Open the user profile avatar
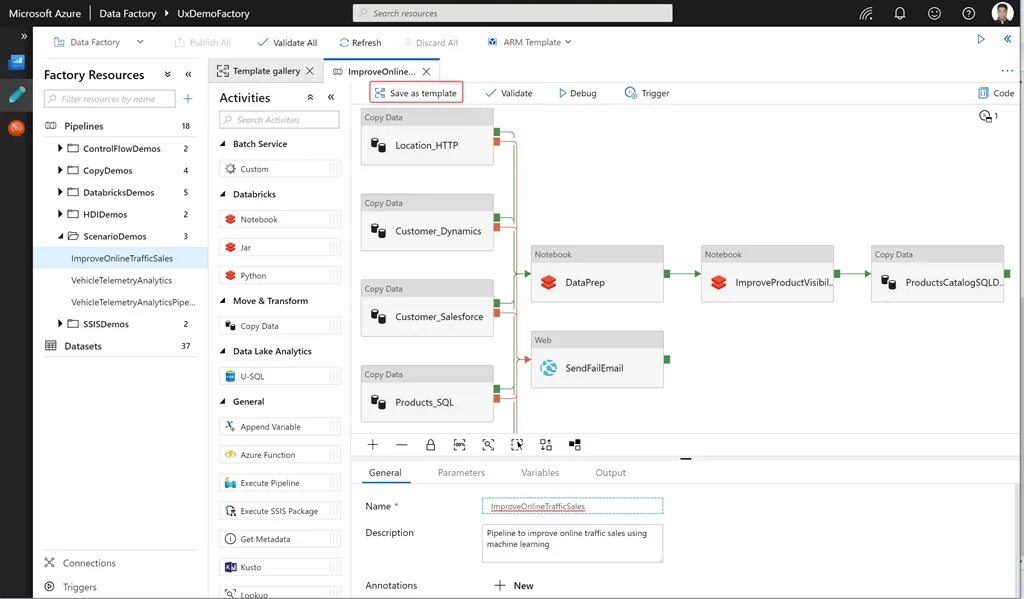This screenshot has height=599, width=1024. pyautogui.click(x=1002, y=12)
